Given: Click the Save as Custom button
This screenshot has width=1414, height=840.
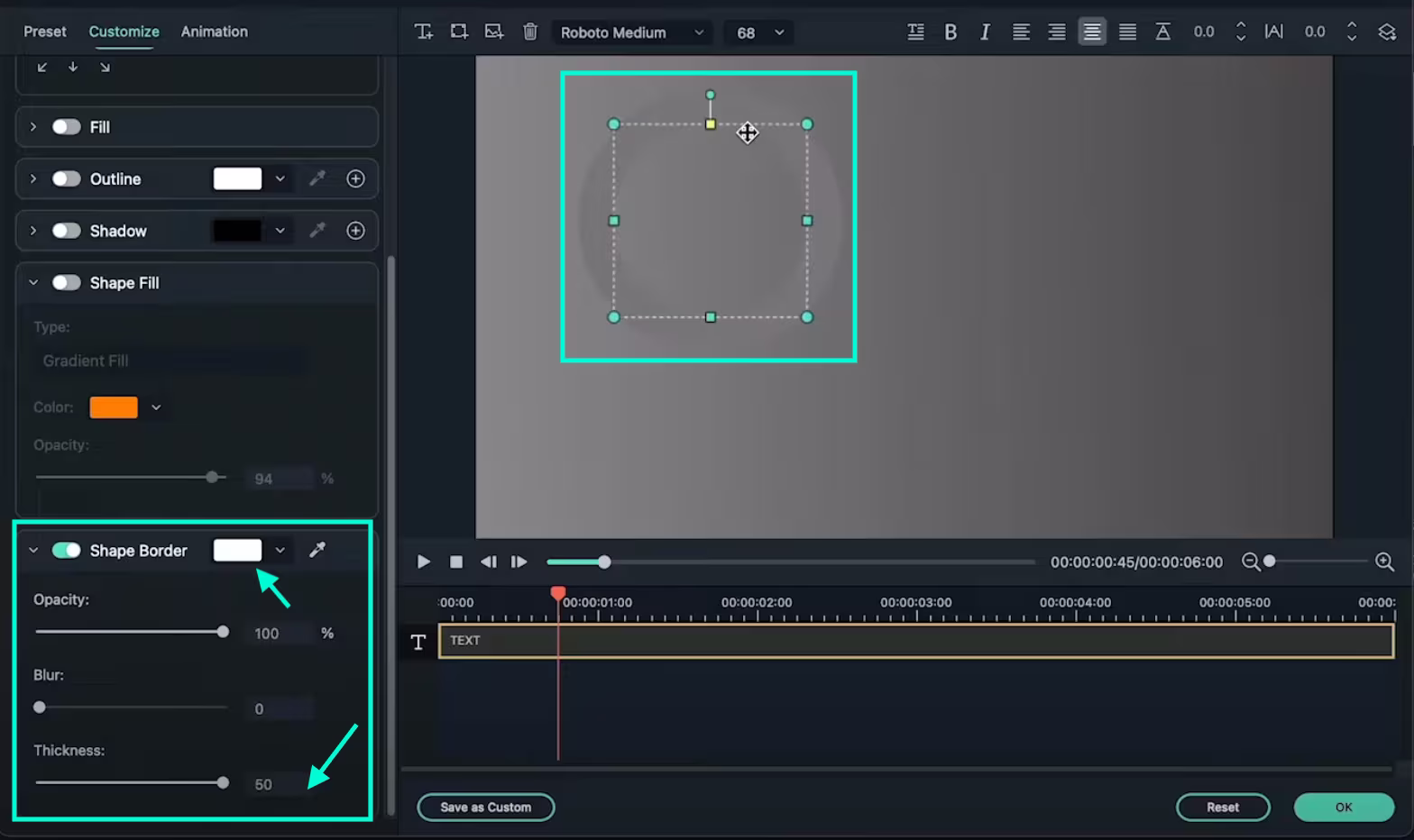Looking at the screenshot, I should point(485,807).
